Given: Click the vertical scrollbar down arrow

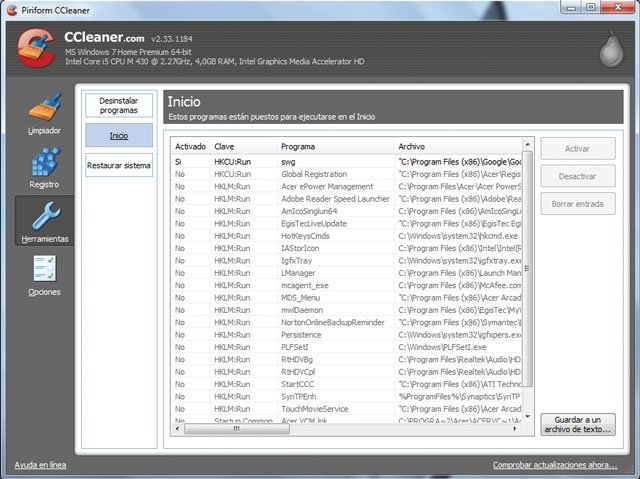Looking at the screenshot, I should 527,417.
